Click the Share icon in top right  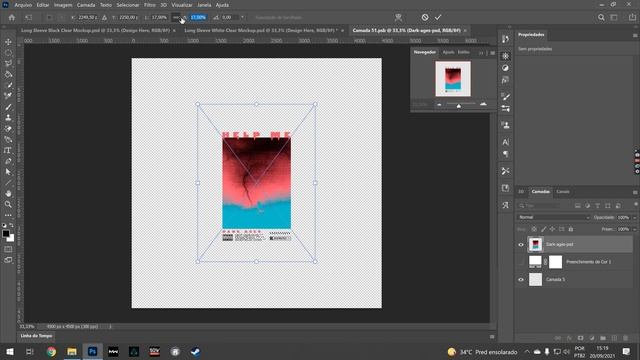tap(632, 17)
